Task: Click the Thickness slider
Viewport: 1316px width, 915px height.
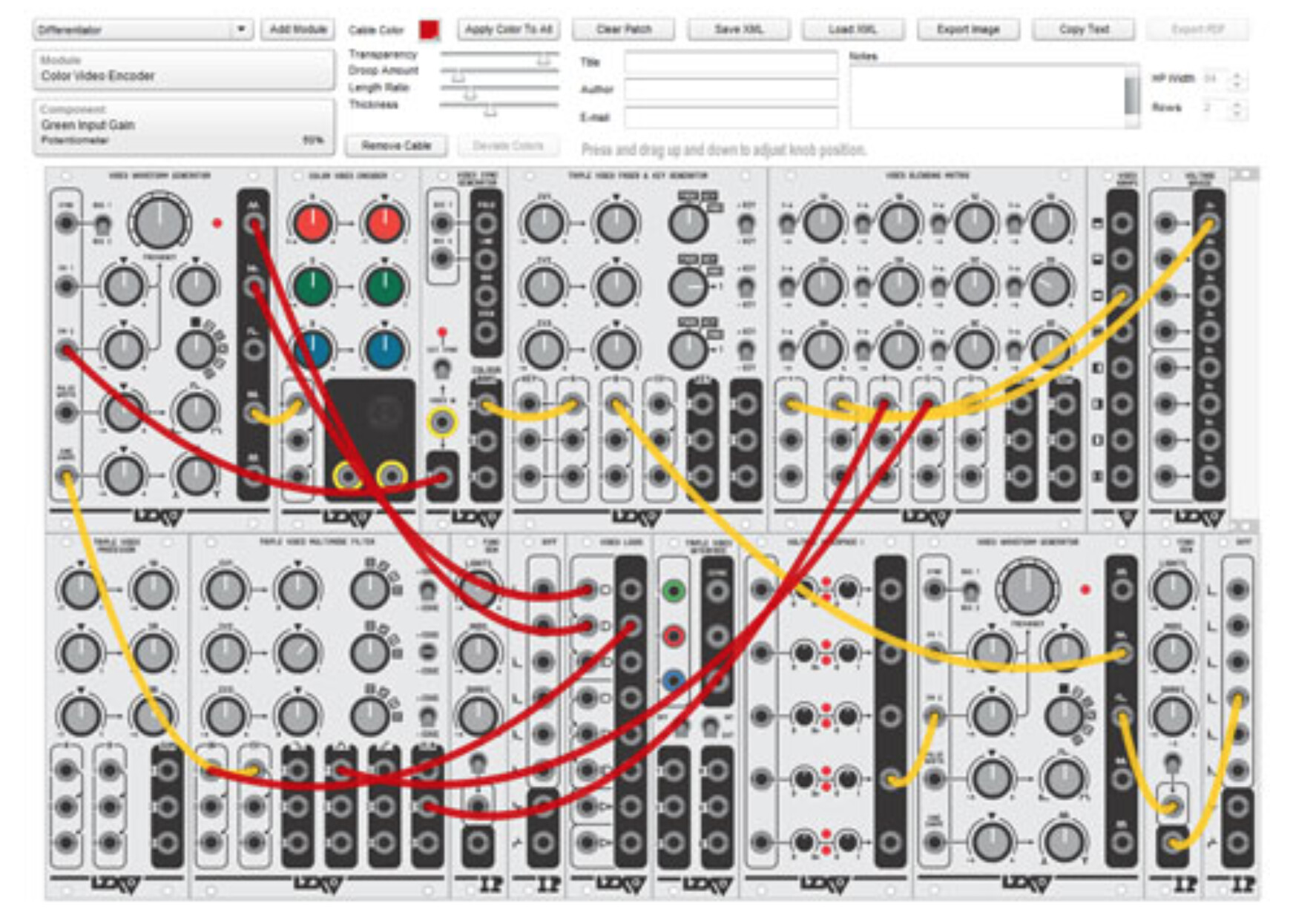Action: click(499, 107)
